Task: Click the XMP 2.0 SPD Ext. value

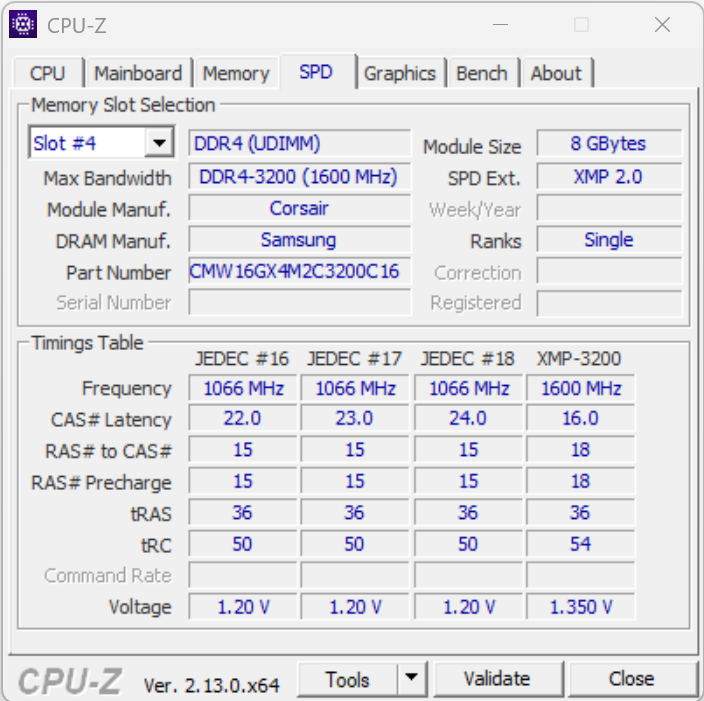Action: click(609, 176)
